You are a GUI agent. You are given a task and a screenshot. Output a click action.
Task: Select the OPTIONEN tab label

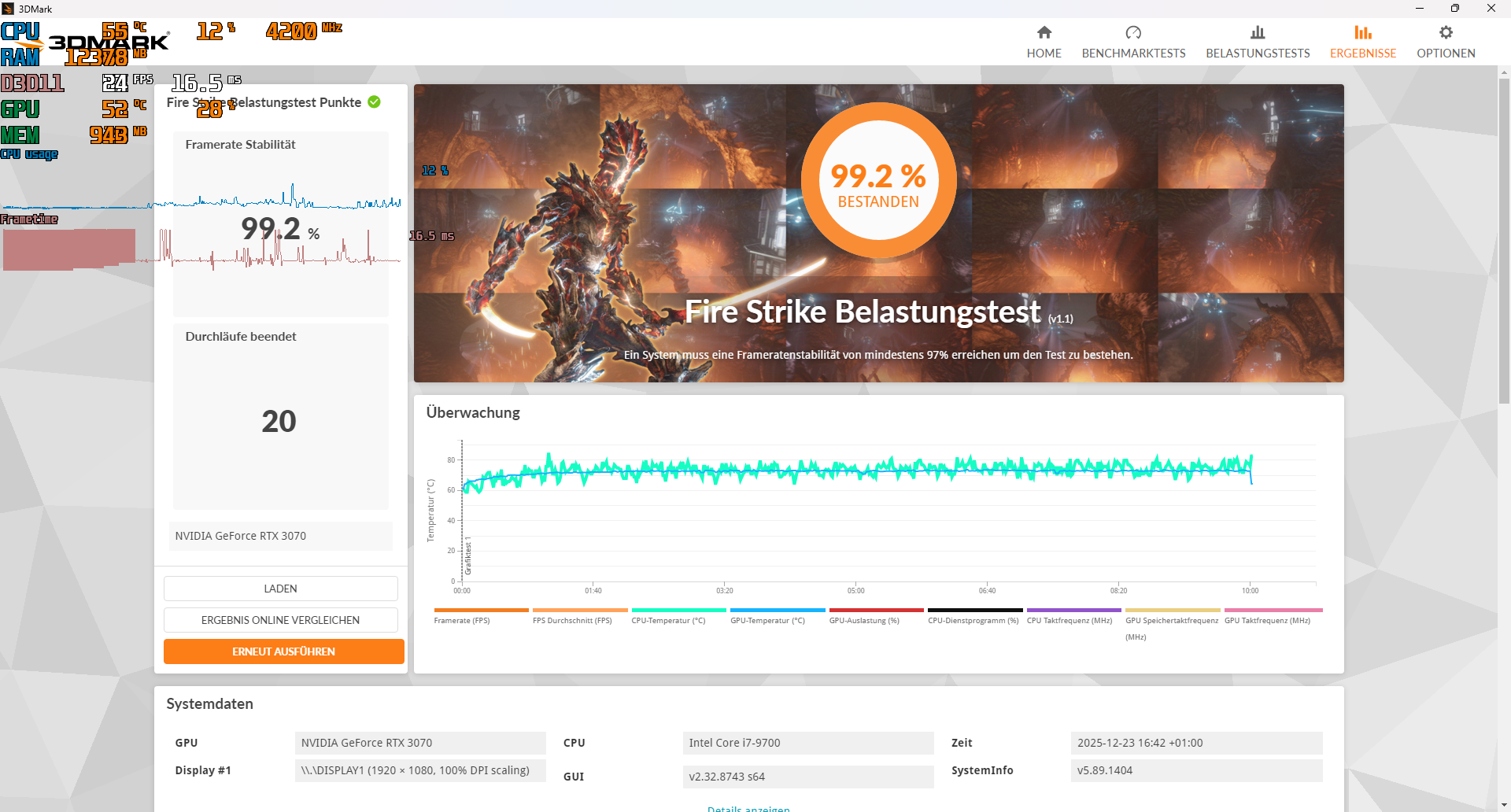[x=1446, y=54]
